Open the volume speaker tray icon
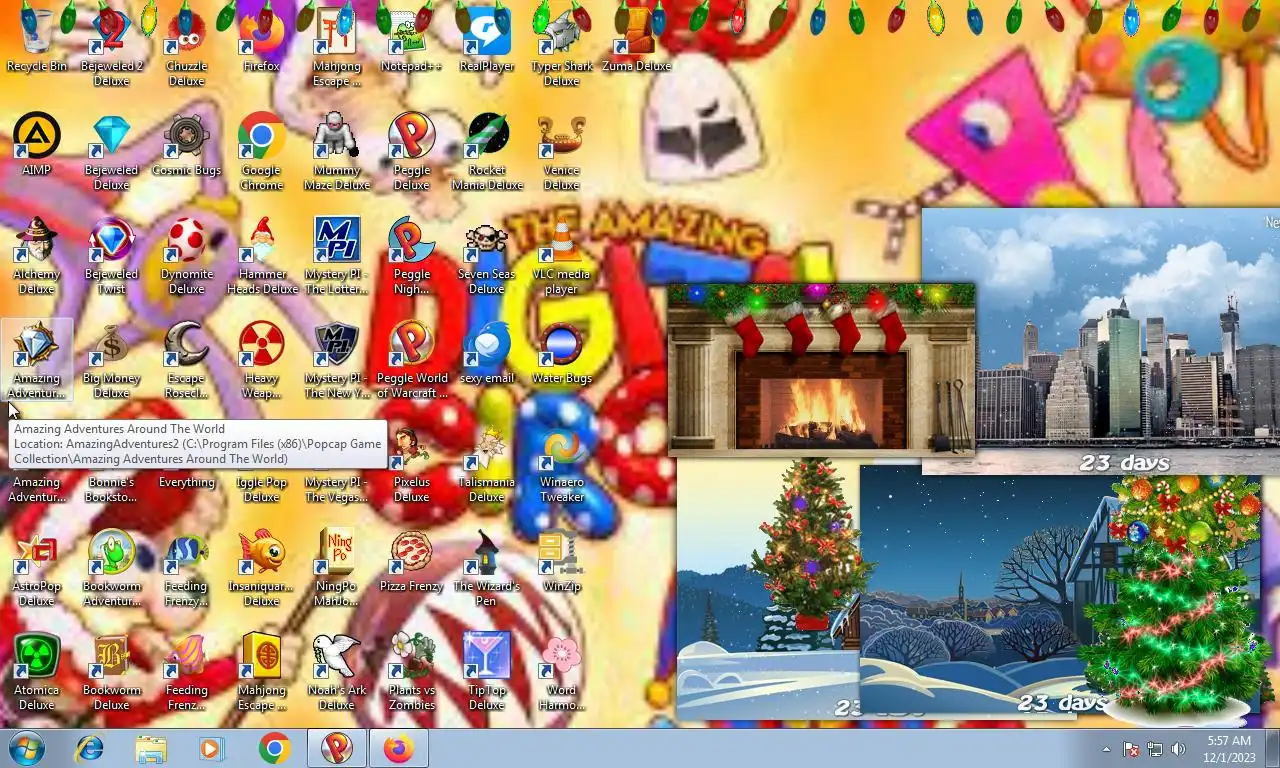The image size is (1280, 768). click(x=1178, y=749)
